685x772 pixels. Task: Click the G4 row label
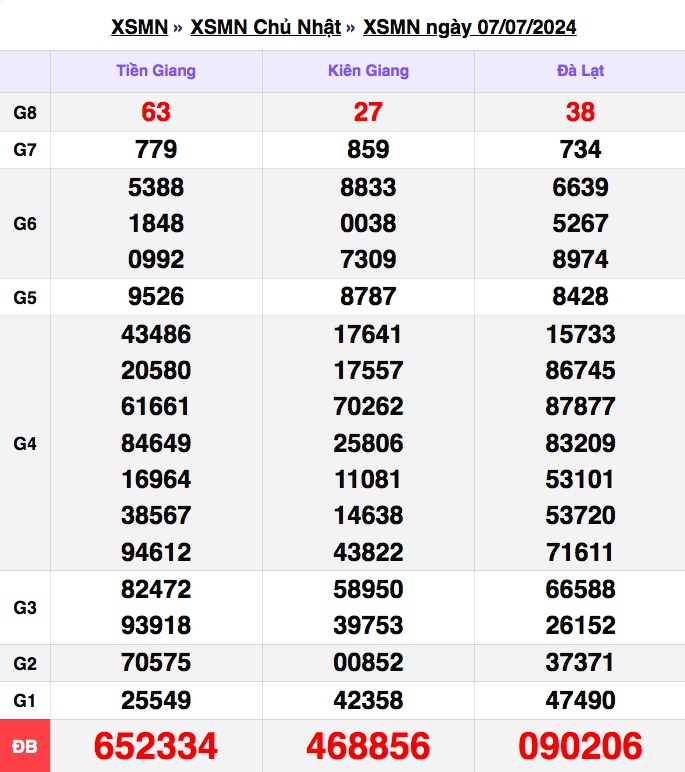tap(25, 444)
